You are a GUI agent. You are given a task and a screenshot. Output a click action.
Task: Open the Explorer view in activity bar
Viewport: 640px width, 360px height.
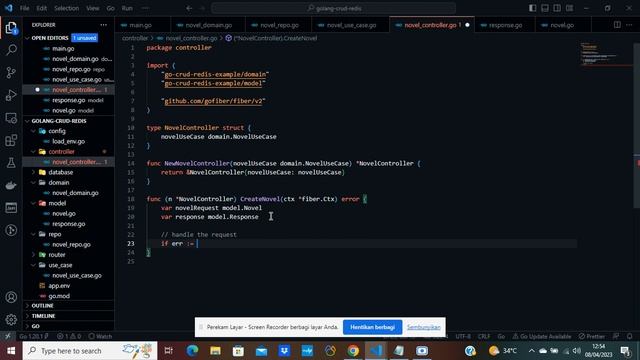(x=11, y=28)
